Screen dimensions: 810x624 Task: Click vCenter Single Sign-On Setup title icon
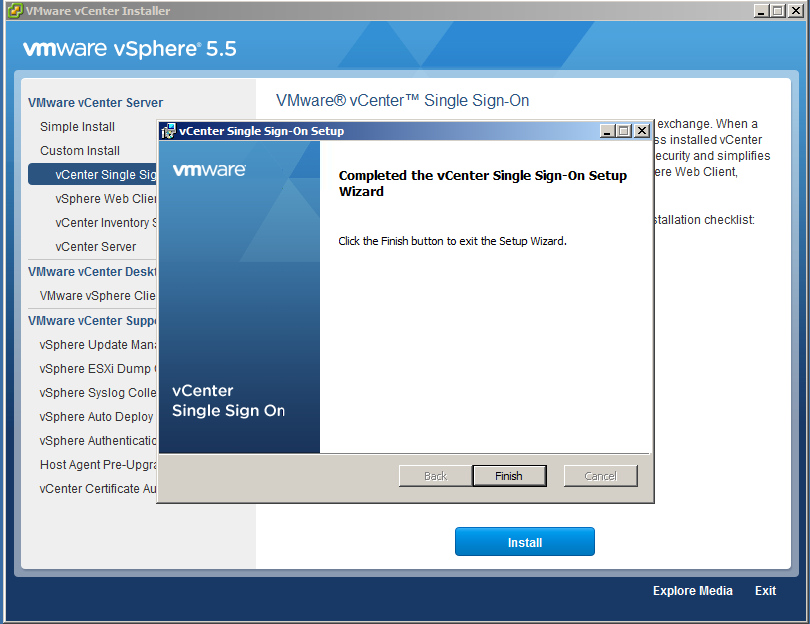point(168,131)
